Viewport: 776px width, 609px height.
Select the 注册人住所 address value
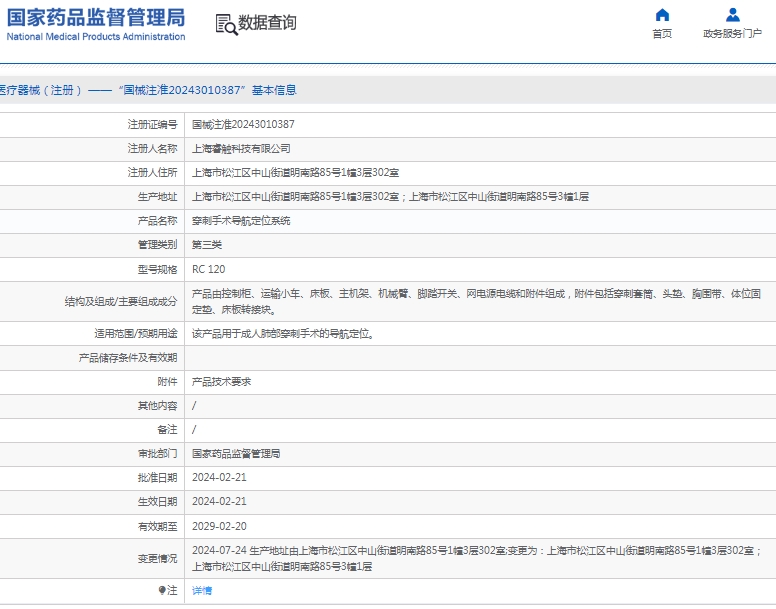coord(295,173)
